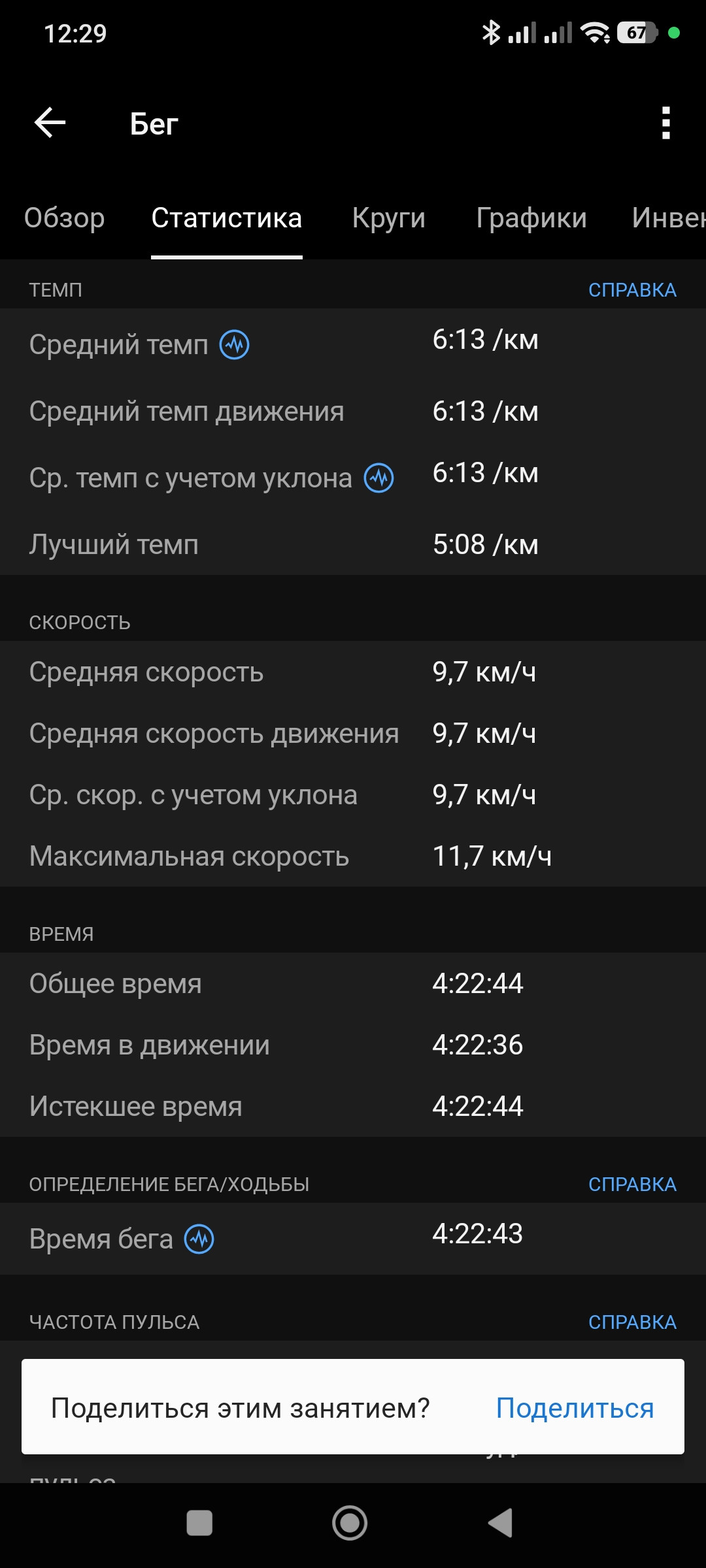Viewport: 706px width, 1568px height.
Task: Open СПРАВКА in ЧАСТОТА ПУЛЬСА section
Action: point(632,1322)
